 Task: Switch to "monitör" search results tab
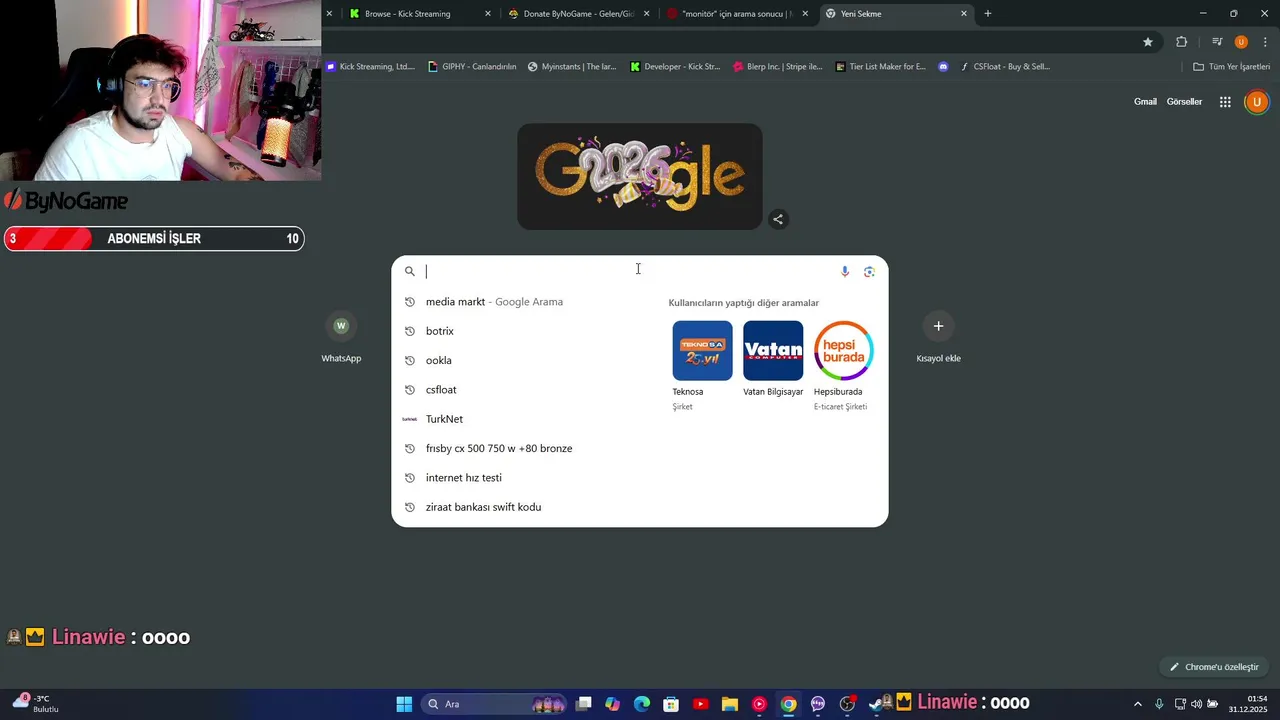pyautogui.click(x=738, y=14)
